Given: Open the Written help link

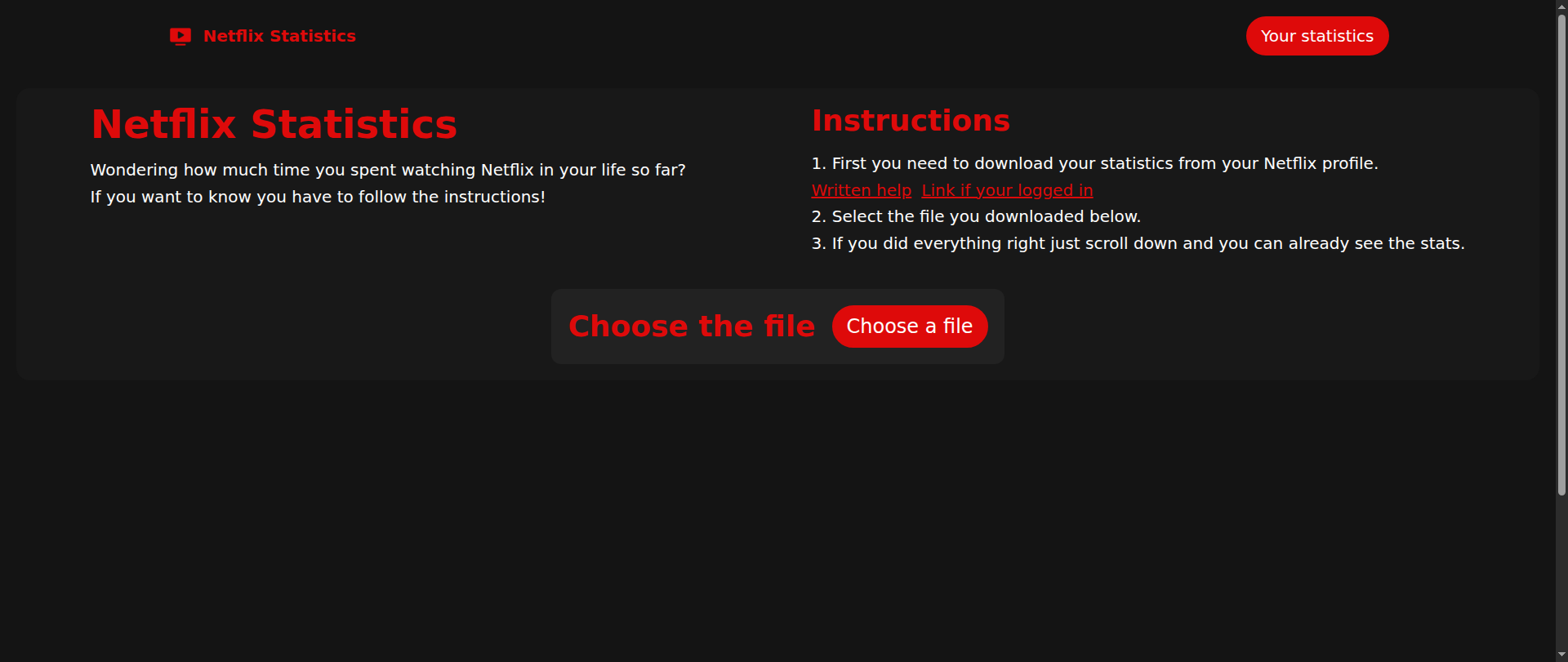Looking at the screenshot, I should coord(861,190).
